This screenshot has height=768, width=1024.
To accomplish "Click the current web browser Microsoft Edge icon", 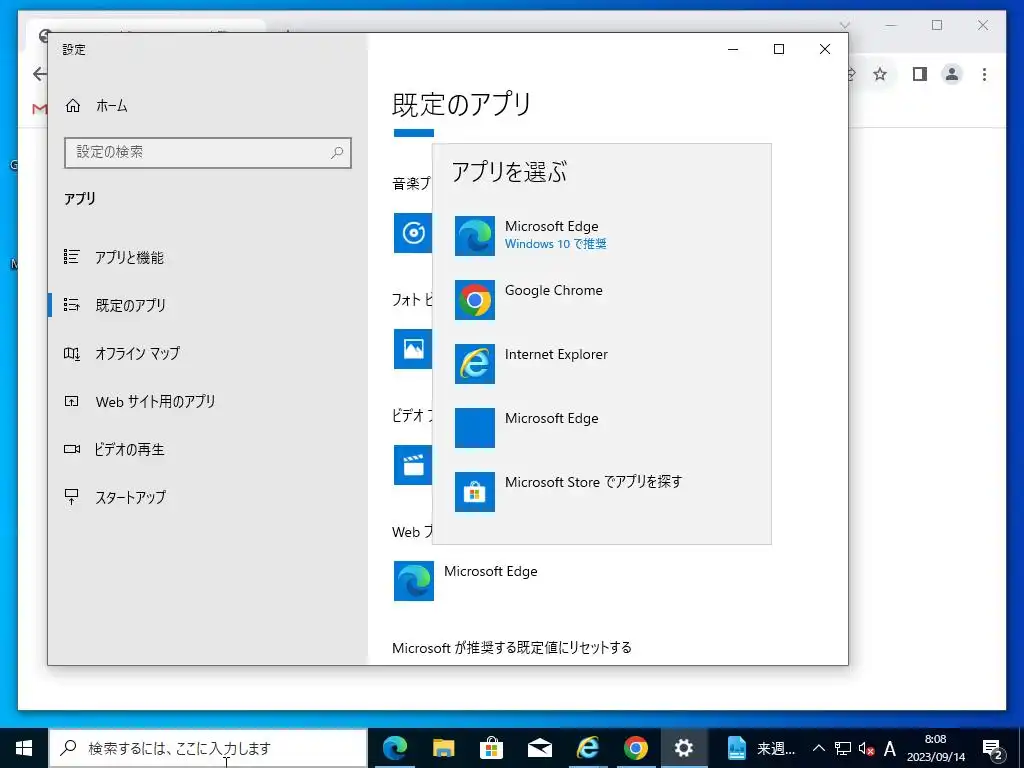I will [413, 581].
